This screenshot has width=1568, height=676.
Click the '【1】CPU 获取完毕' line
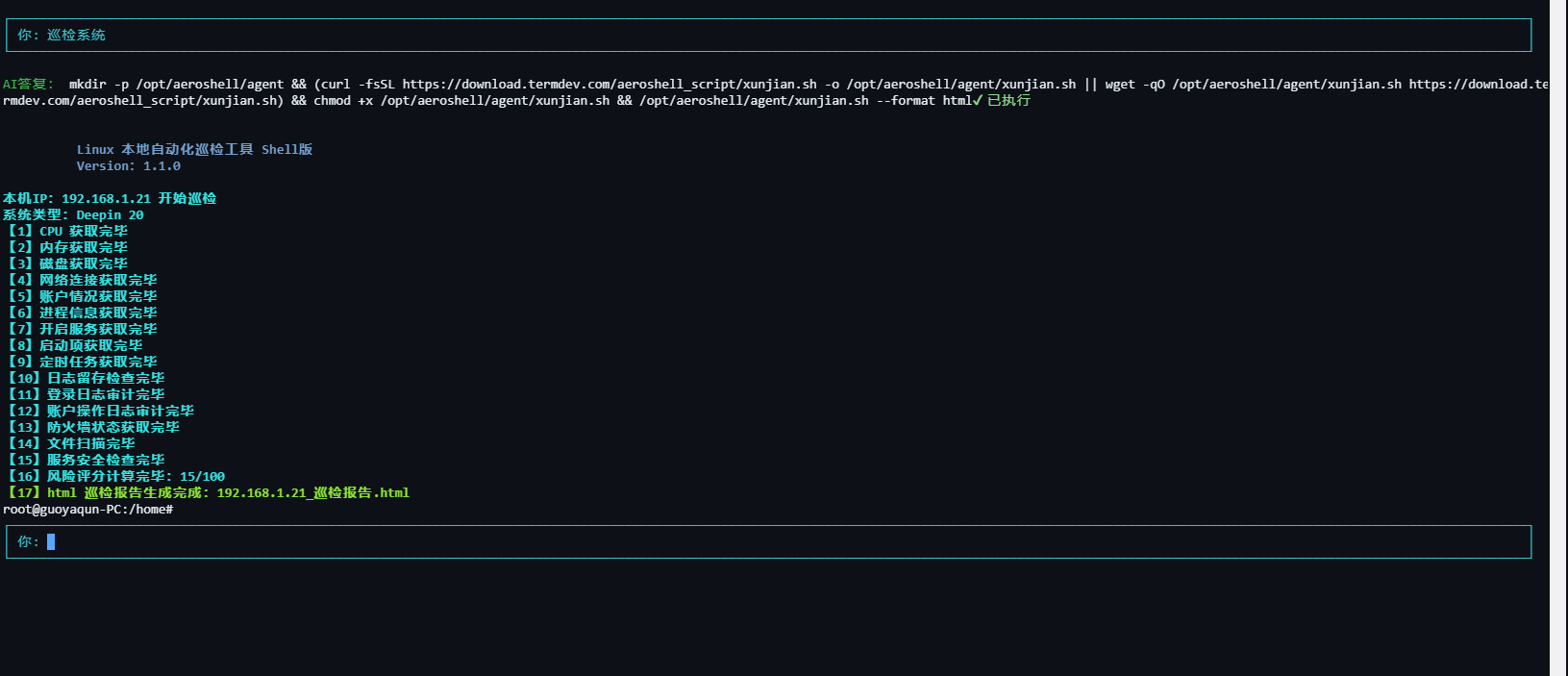pyautogui.click(x=65, y=231)
